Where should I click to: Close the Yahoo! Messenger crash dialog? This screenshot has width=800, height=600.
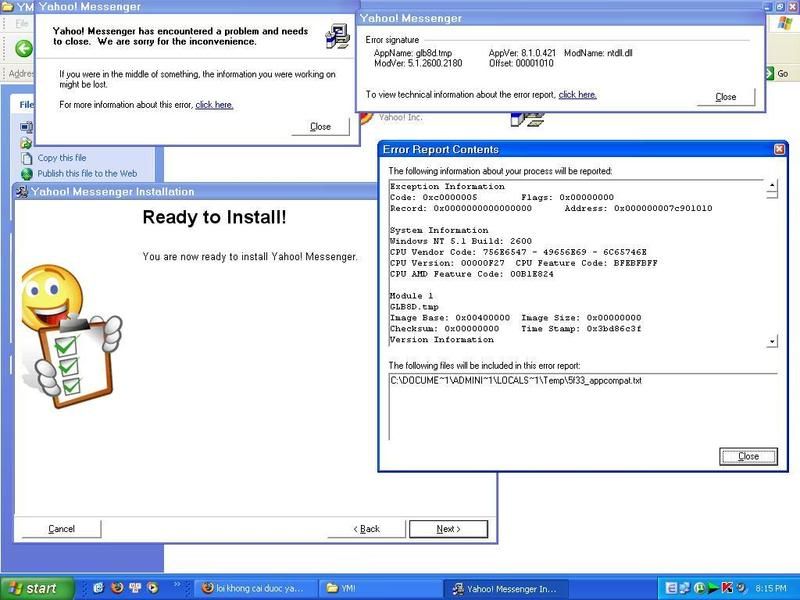coord(320,127)
